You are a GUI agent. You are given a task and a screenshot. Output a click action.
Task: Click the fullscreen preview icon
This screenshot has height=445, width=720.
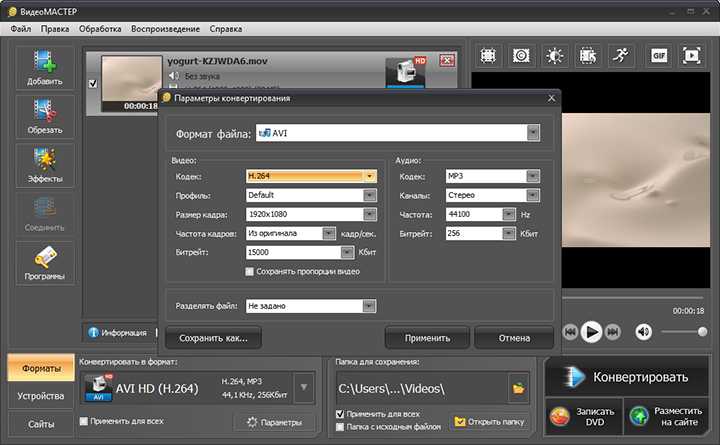(692, 56)
